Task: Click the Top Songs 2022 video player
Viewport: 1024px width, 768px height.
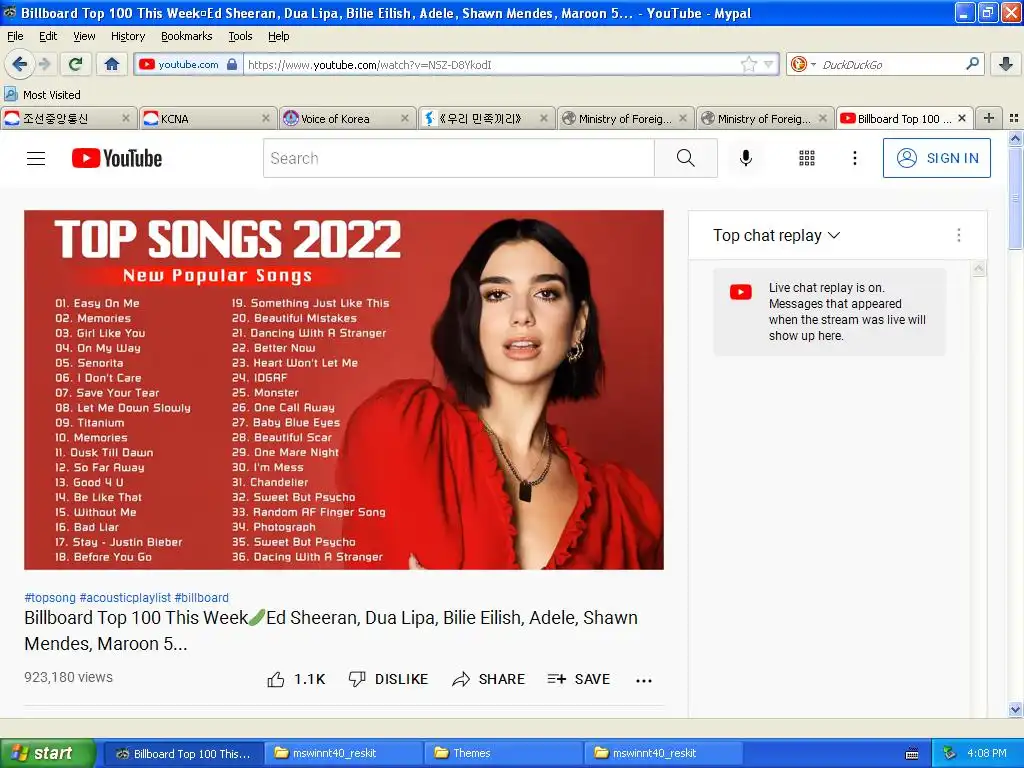Action: coord(344,390)
